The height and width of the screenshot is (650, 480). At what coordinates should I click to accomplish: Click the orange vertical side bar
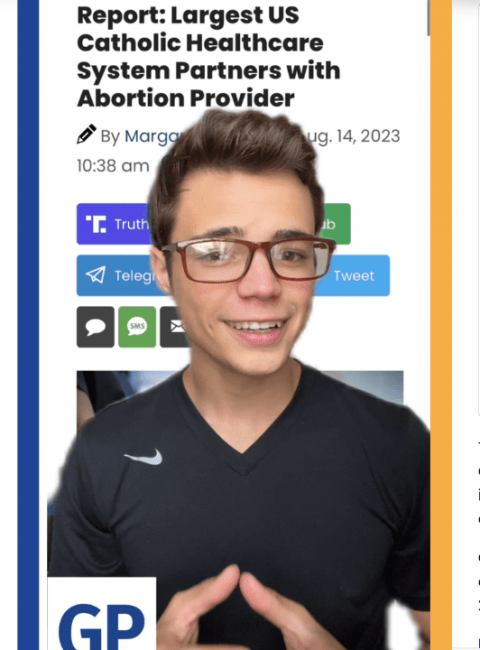pos(441,325)
